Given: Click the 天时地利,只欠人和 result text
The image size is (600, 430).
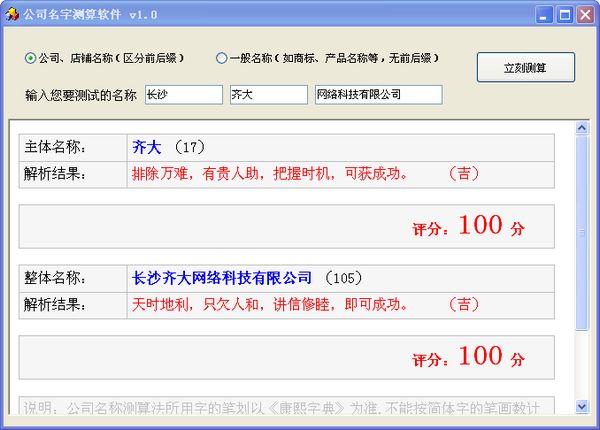Looking at the screenshot, I should coord(269,305).
